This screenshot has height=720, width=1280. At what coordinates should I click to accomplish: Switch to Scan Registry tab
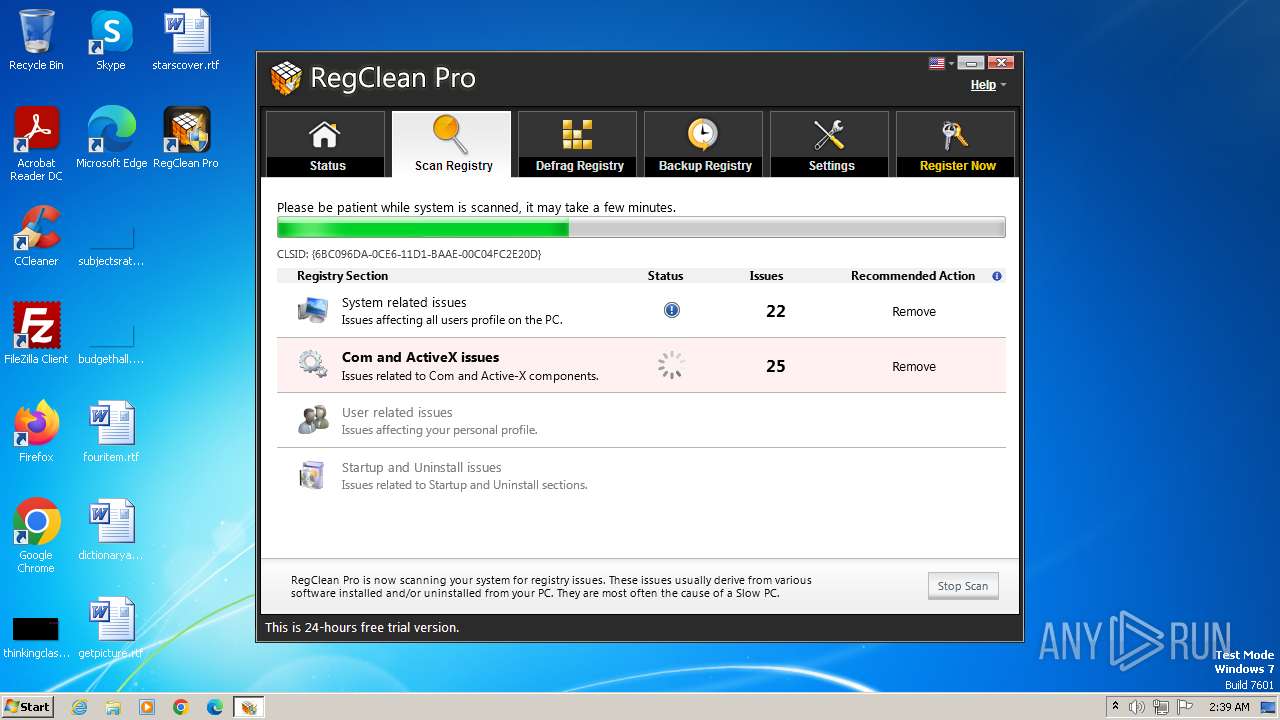(x=451, y=144)
